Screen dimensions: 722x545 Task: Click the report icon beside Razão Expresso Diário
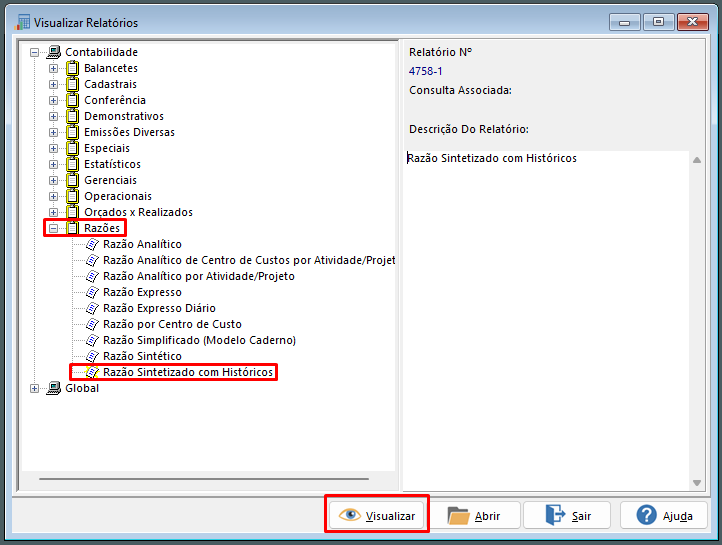pos(92,308)
